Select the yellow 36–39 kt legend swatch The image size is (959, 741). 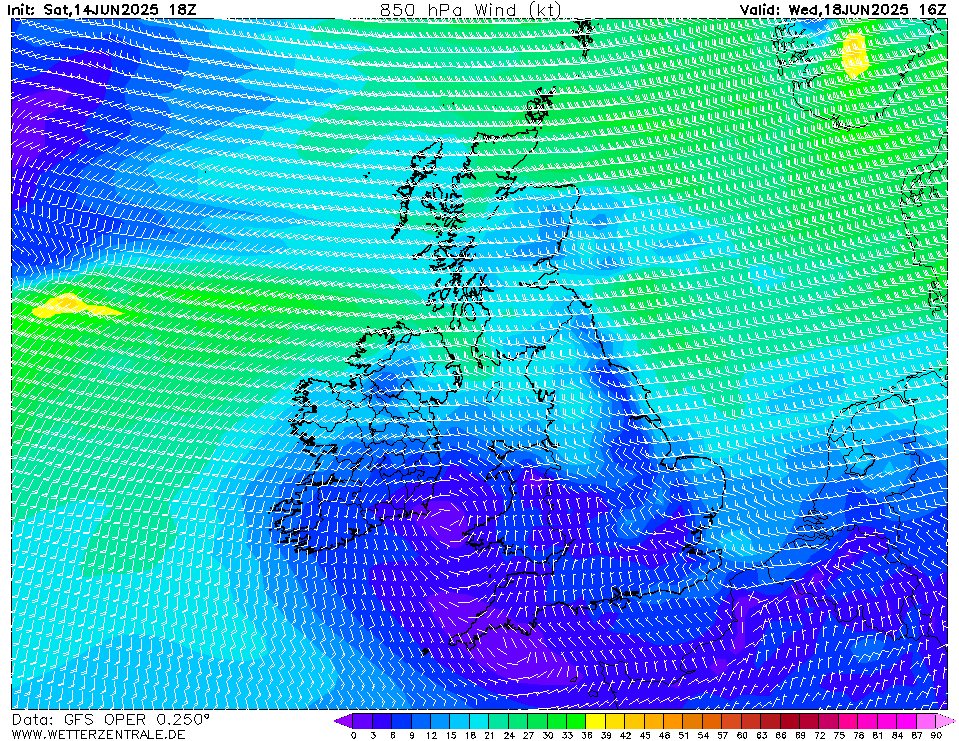[596, 721]
